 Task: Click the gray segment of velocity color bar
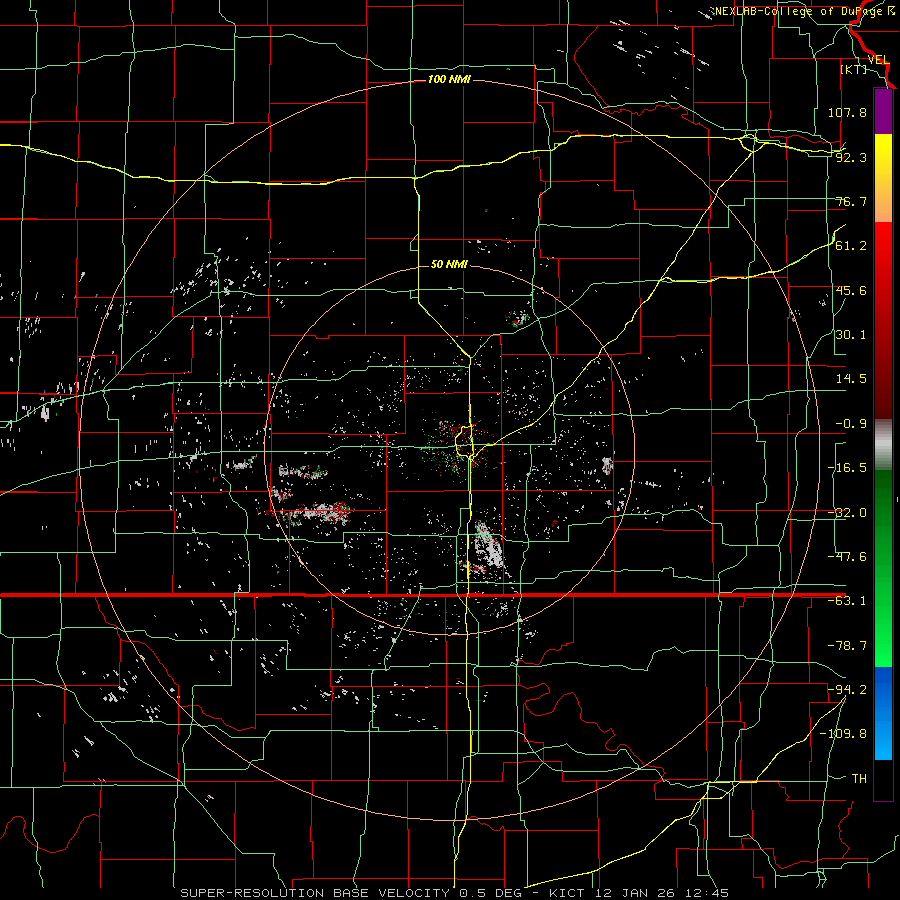(883, 445)
